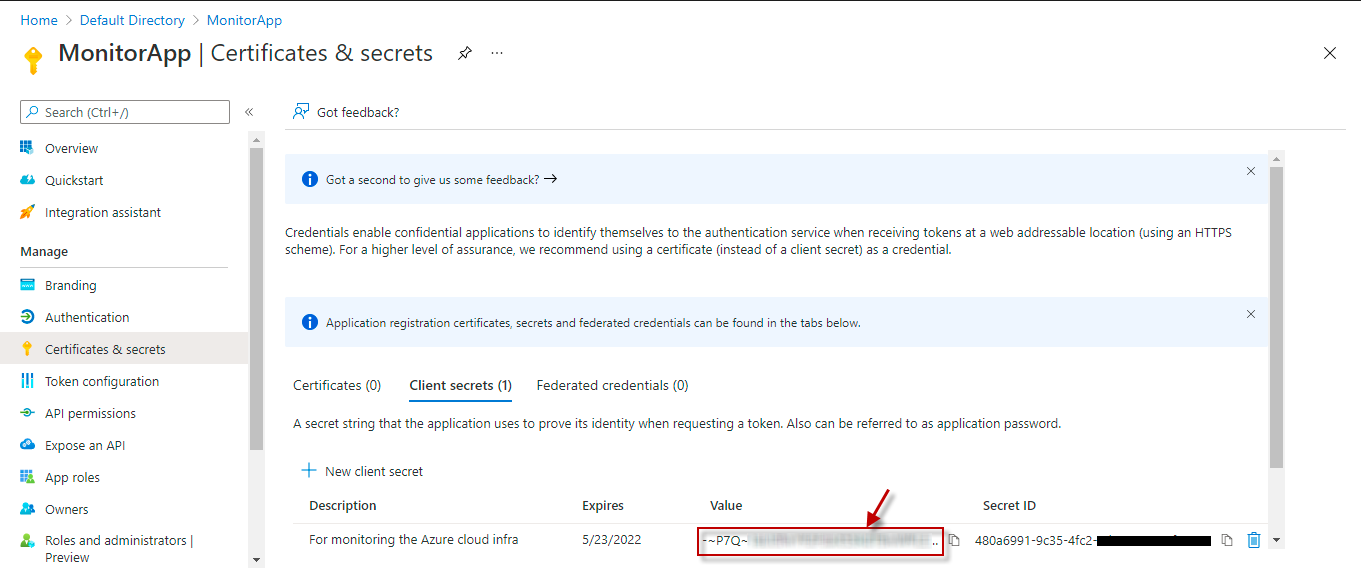Open the Quickstart cloud icon

[27, 180]
